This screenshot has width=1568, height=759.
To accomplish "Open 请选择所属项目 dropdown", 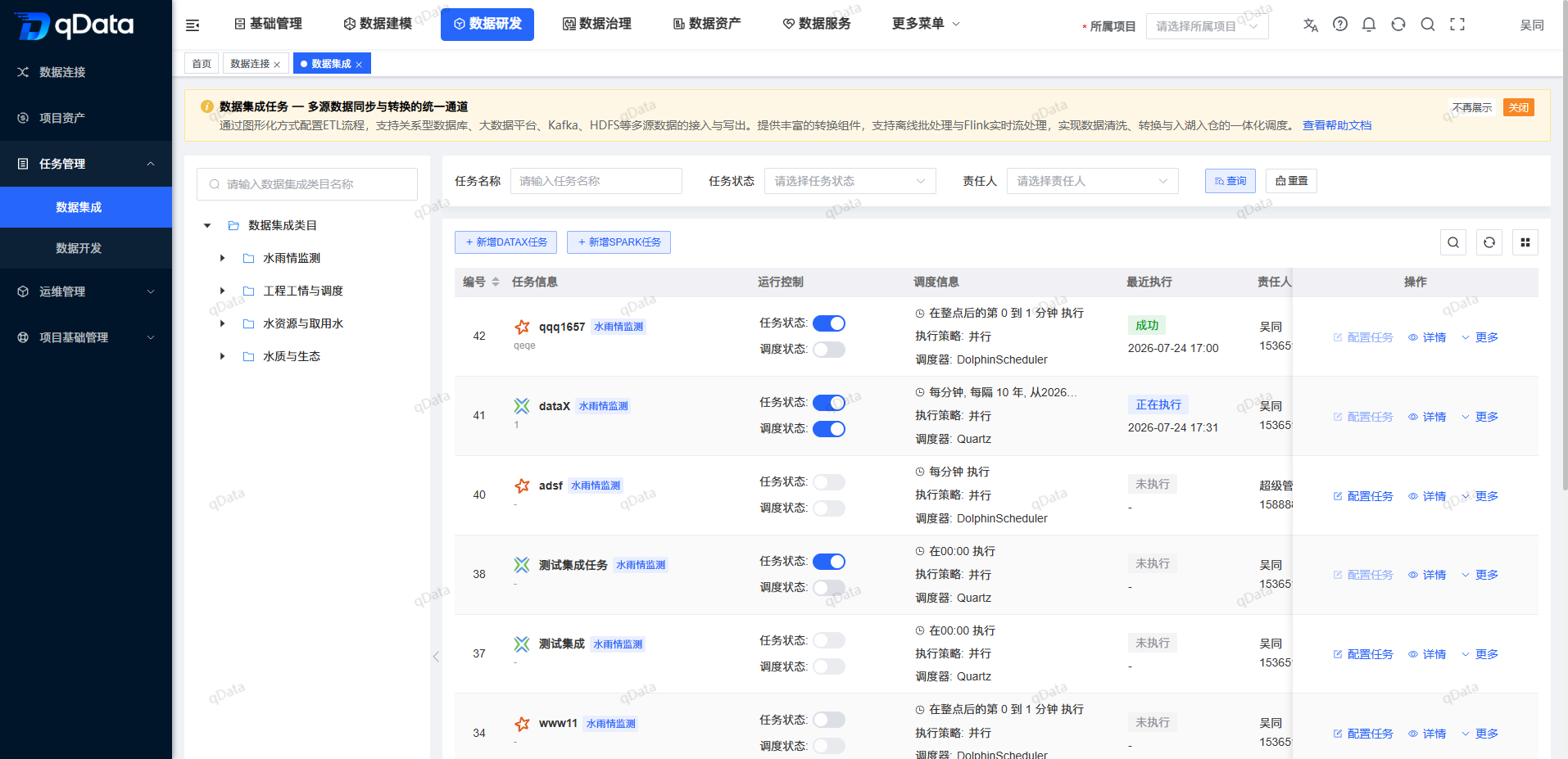I will click(x=1208, y=26).
